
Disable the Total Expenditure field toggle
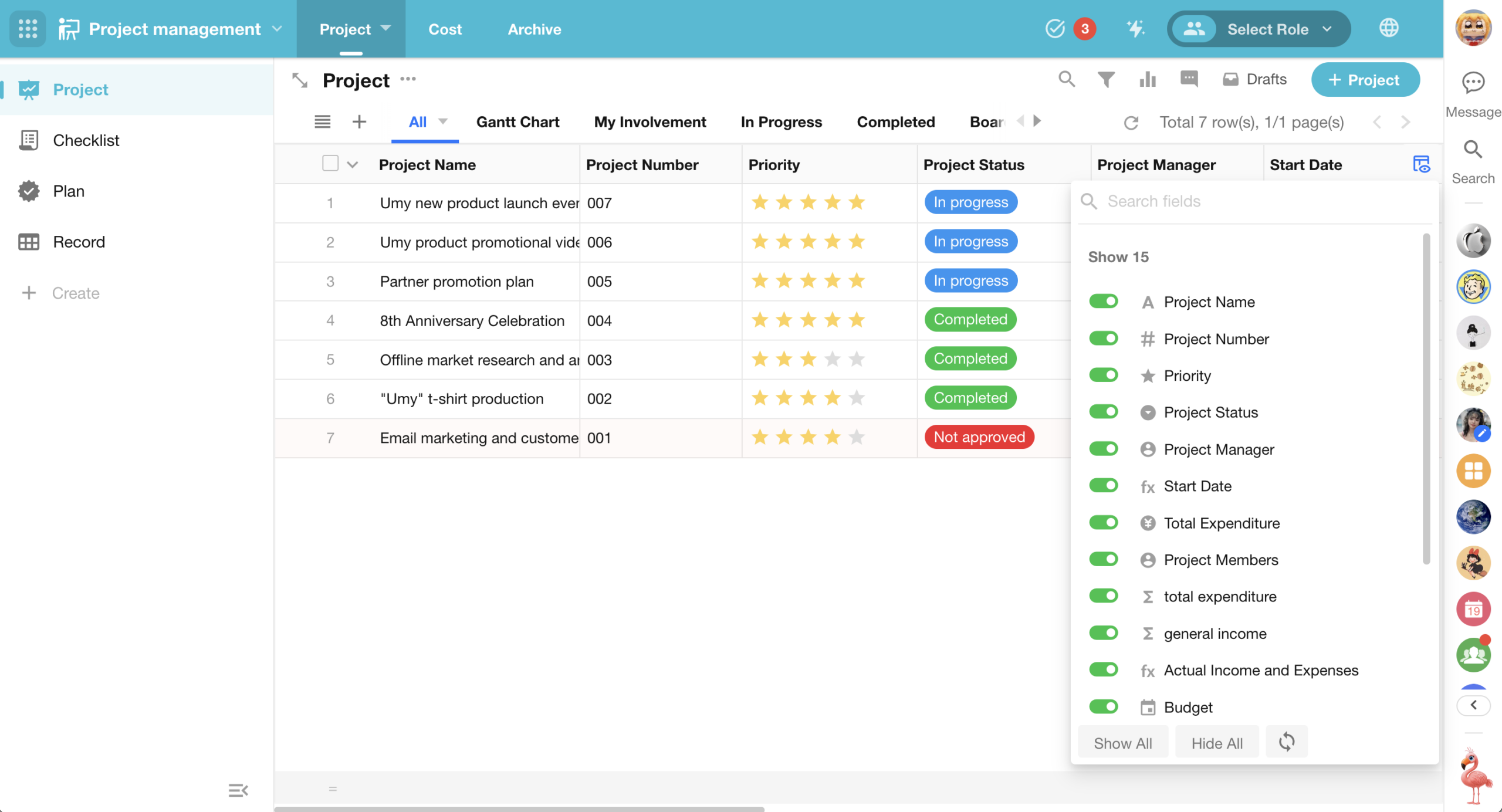(x=1103, y=523)
